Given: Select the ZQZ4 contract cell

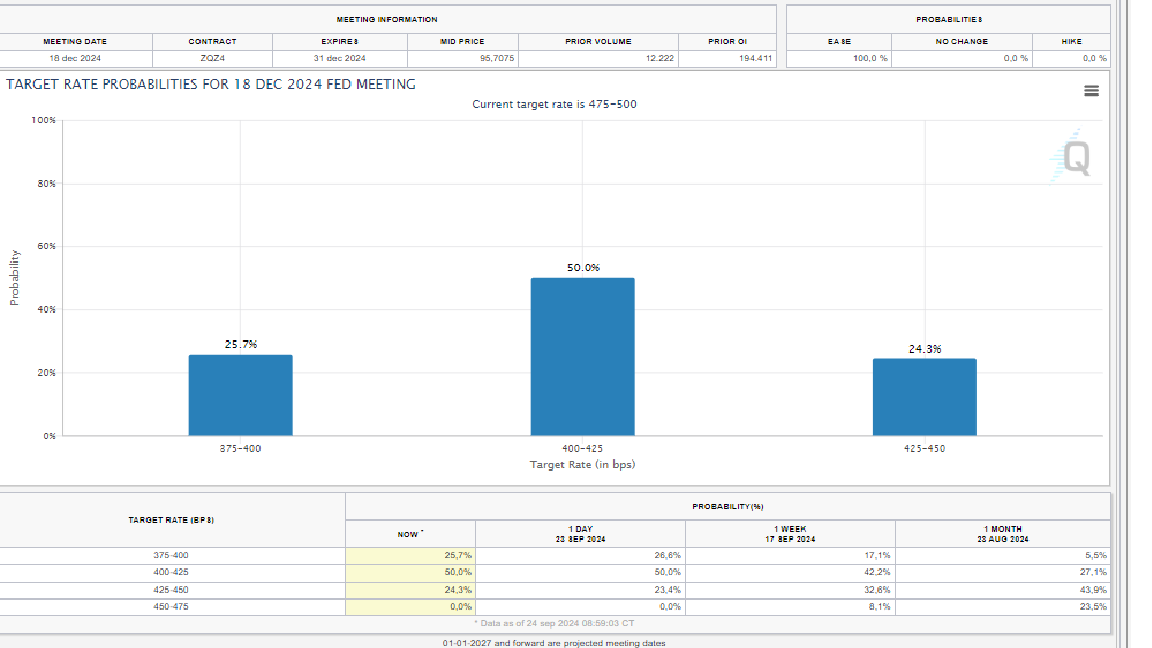Looking at the screenshot, I should (212, 58).
